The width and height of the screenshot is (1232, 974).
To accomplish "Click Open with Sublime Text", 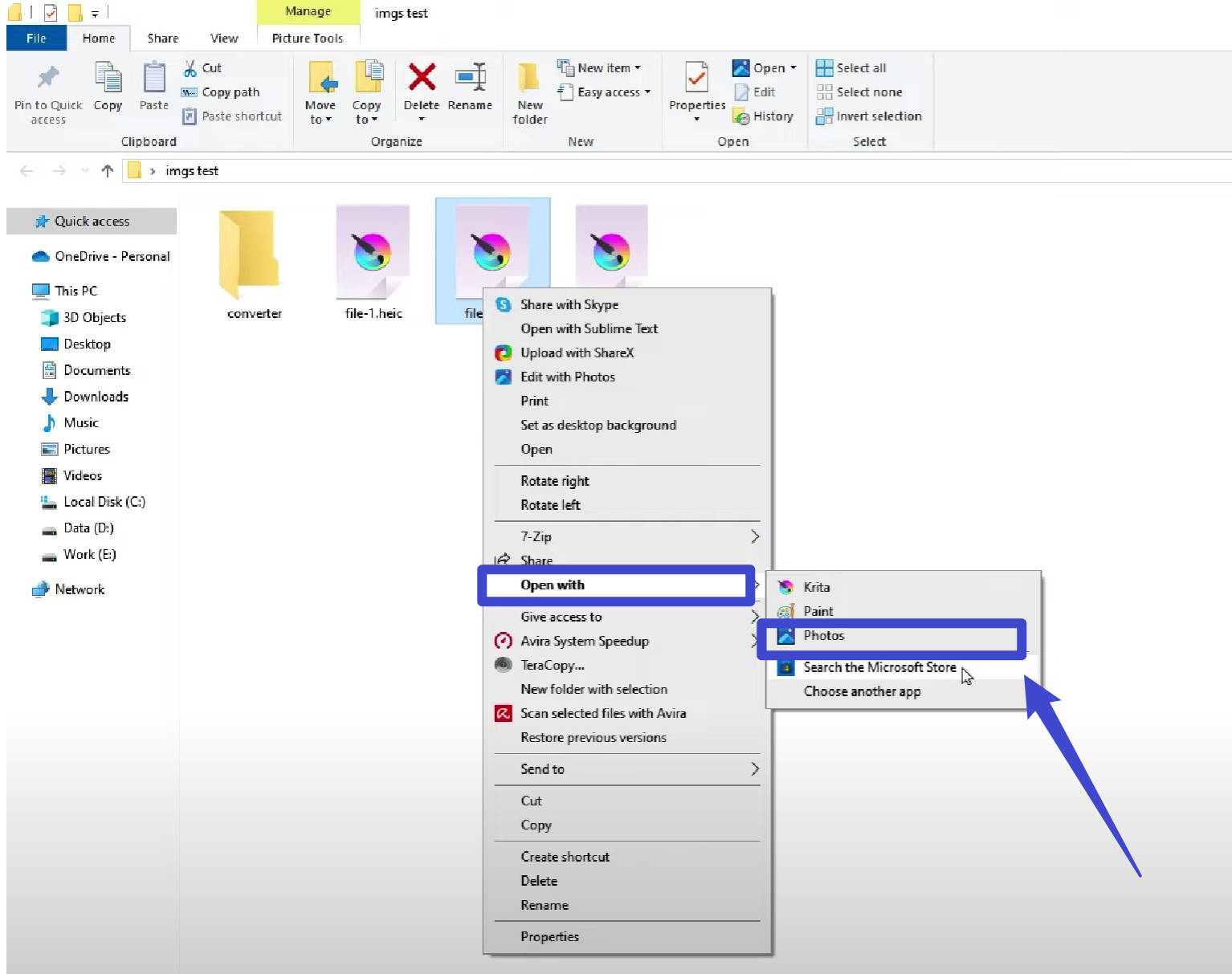I will [x=627, y=328].
